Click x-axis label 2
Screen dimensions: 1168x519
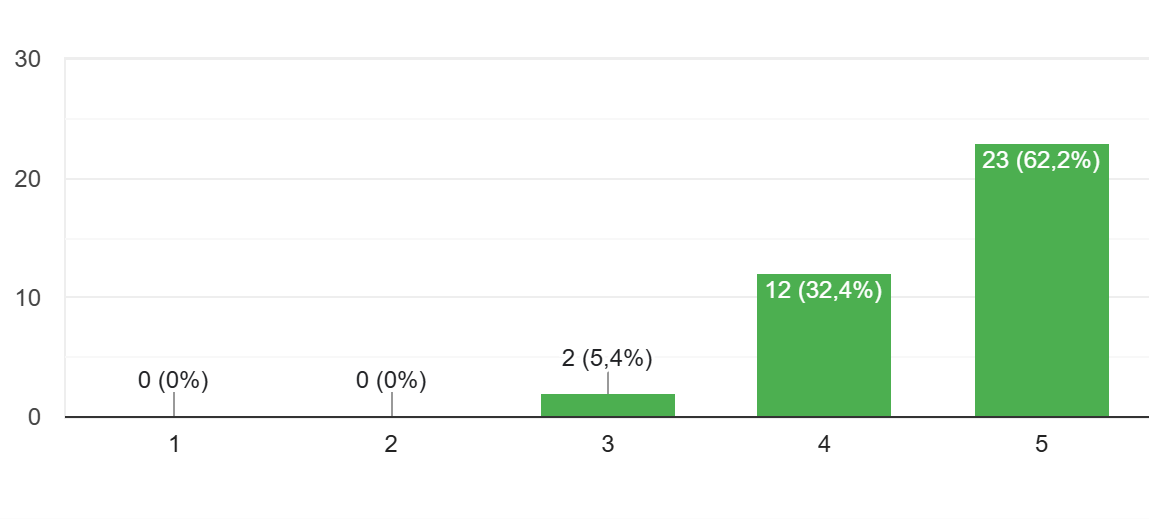pos(391,445)
